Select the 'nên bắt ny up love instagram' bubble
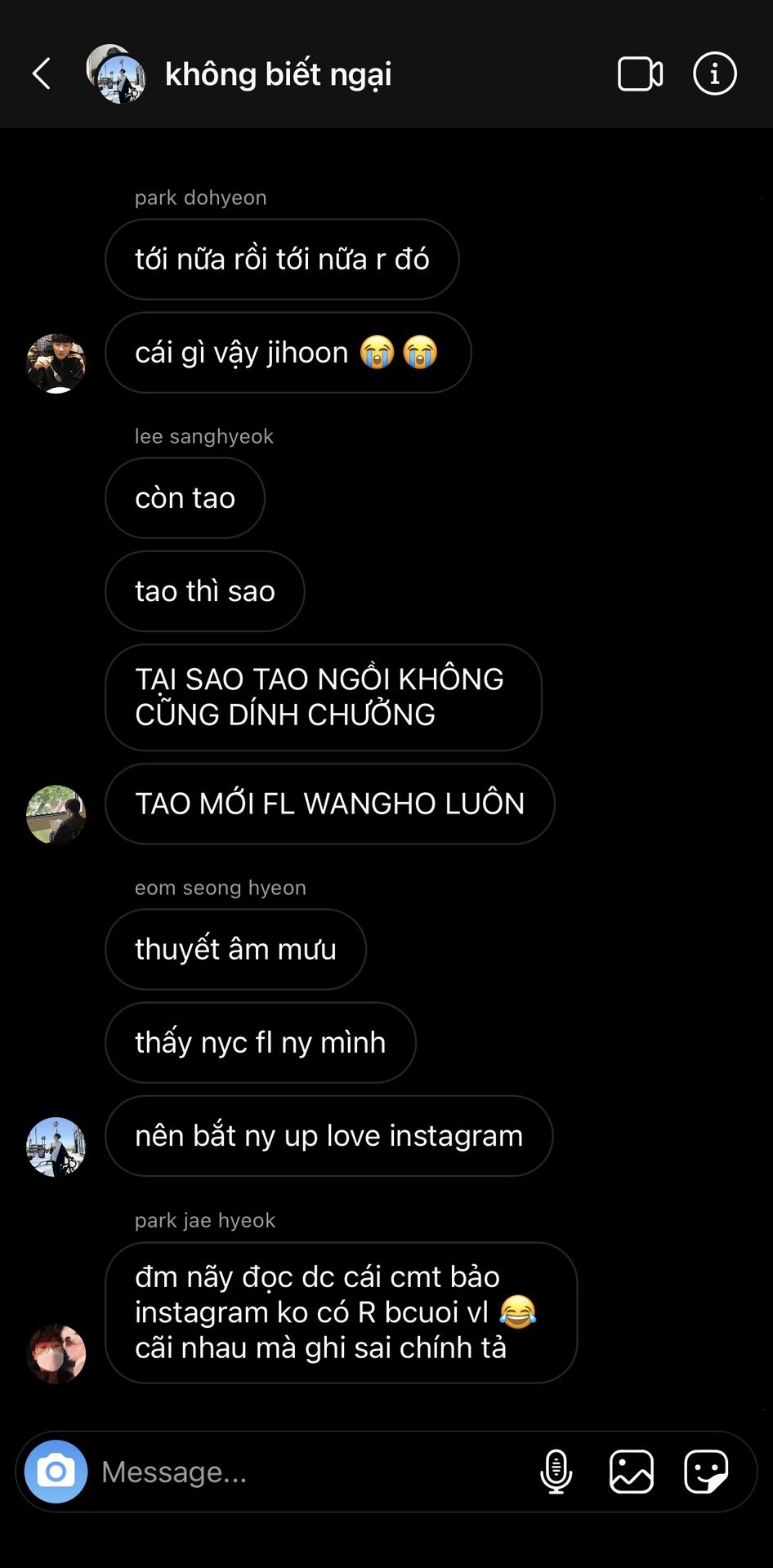 pyautogui.click(x=329, y=1136)
